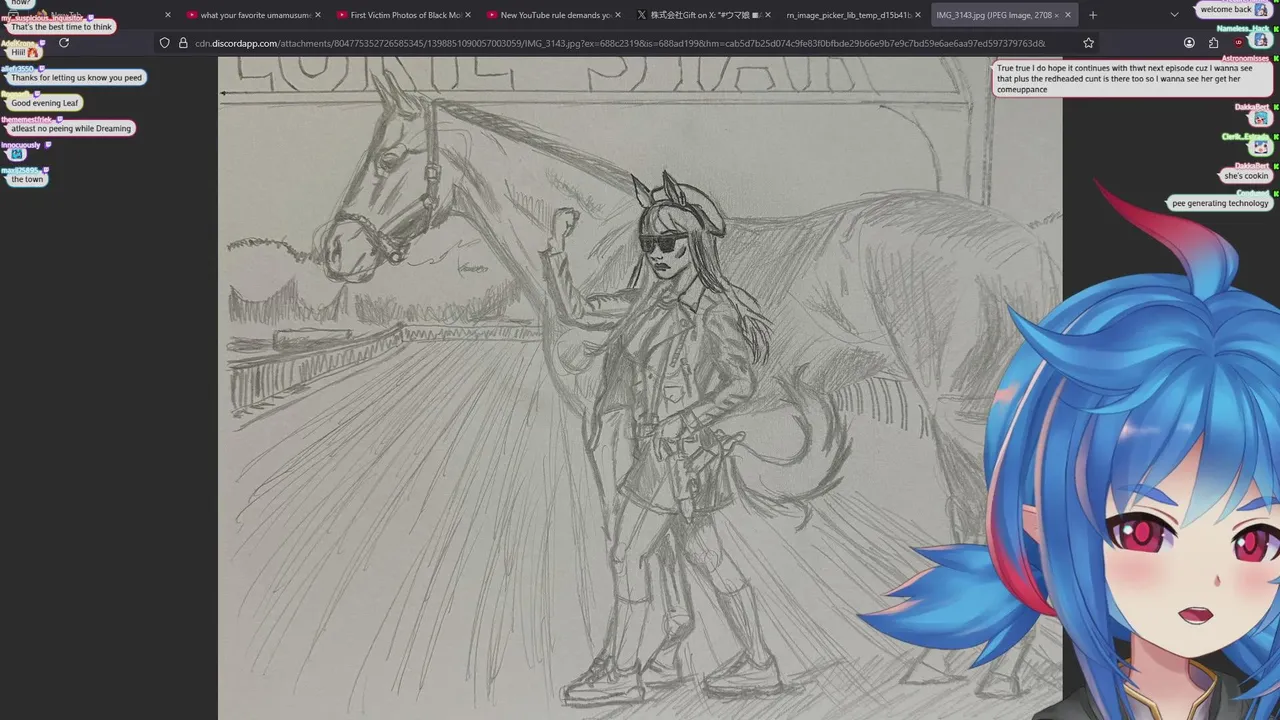Image resolution: width=1280 pixels, height=720 pixels.
Task: Close the IMG_3143.jpg tab
Action: [1069, 15]
